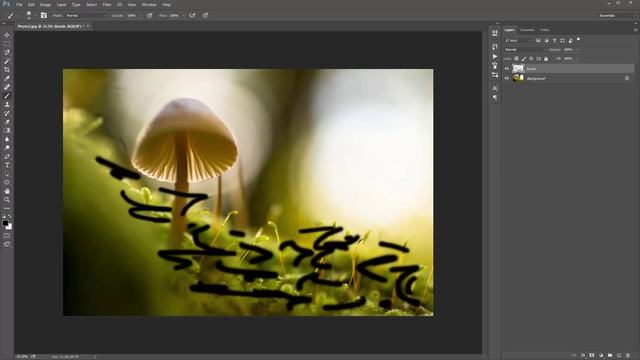Select the Blur tool

click(7, 139)
